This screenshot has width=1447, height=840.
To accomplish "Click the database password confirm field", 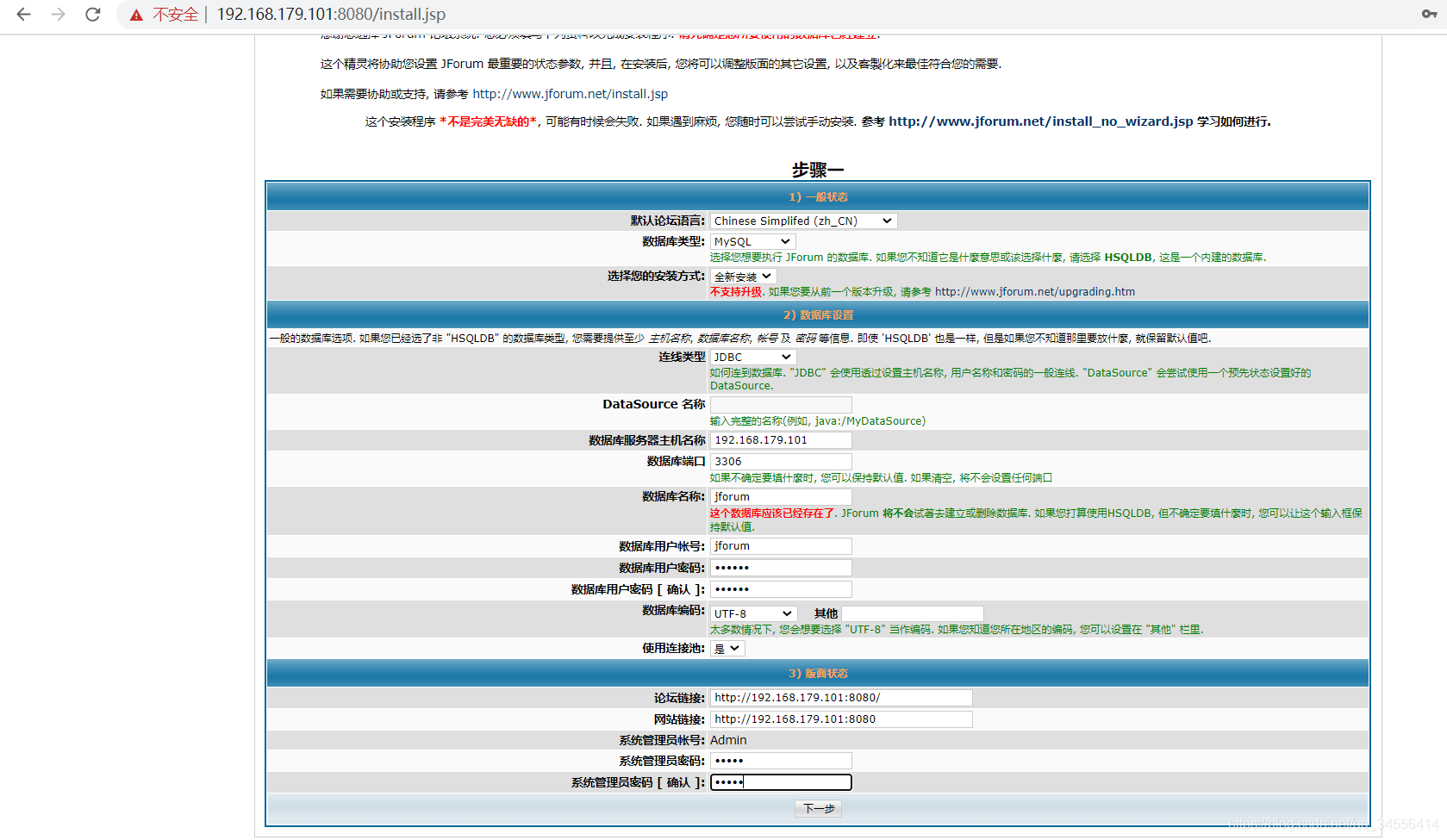I will 781,589.
